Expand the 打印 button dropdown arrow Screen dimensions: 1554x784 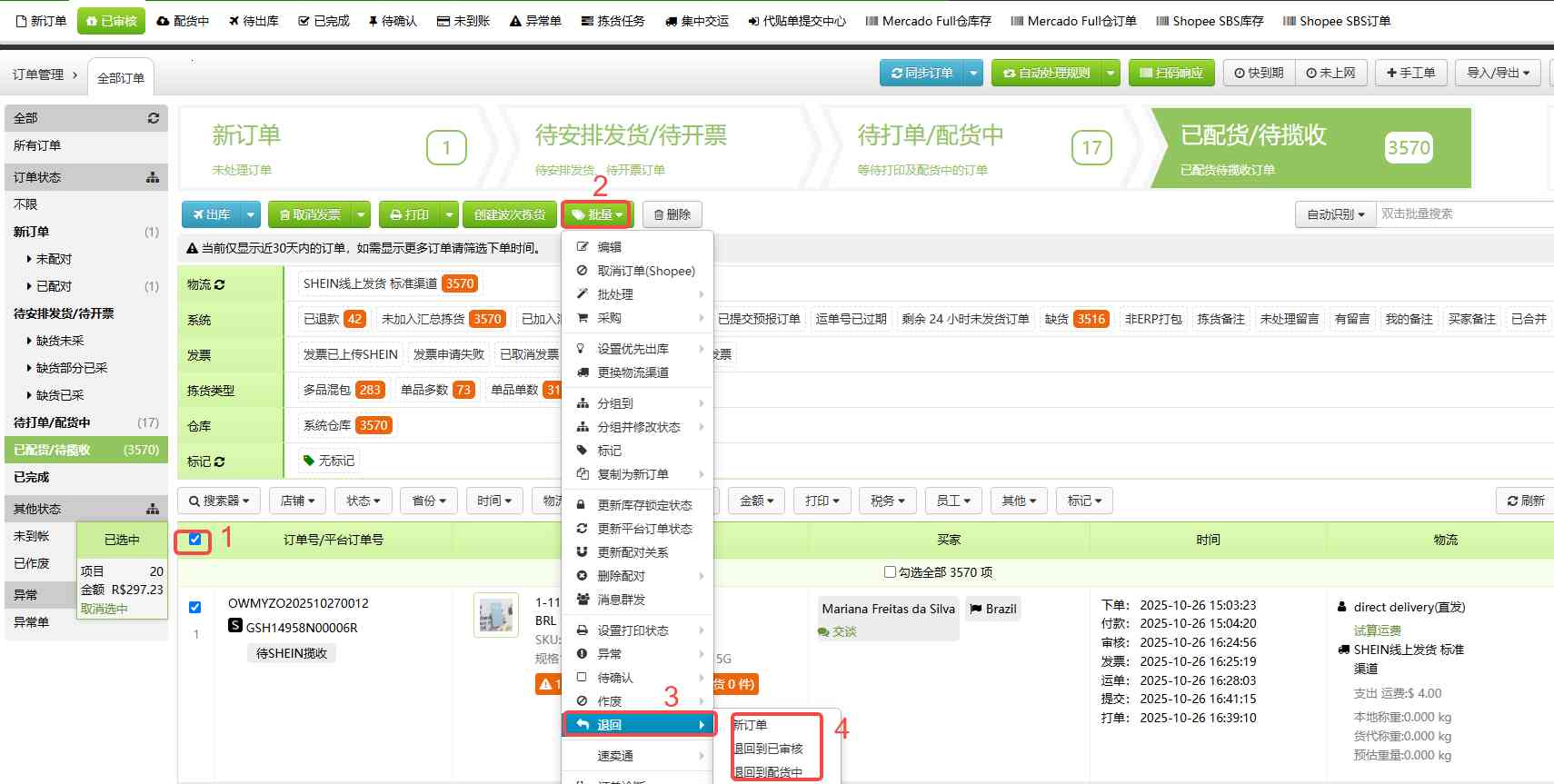point(449,215)
